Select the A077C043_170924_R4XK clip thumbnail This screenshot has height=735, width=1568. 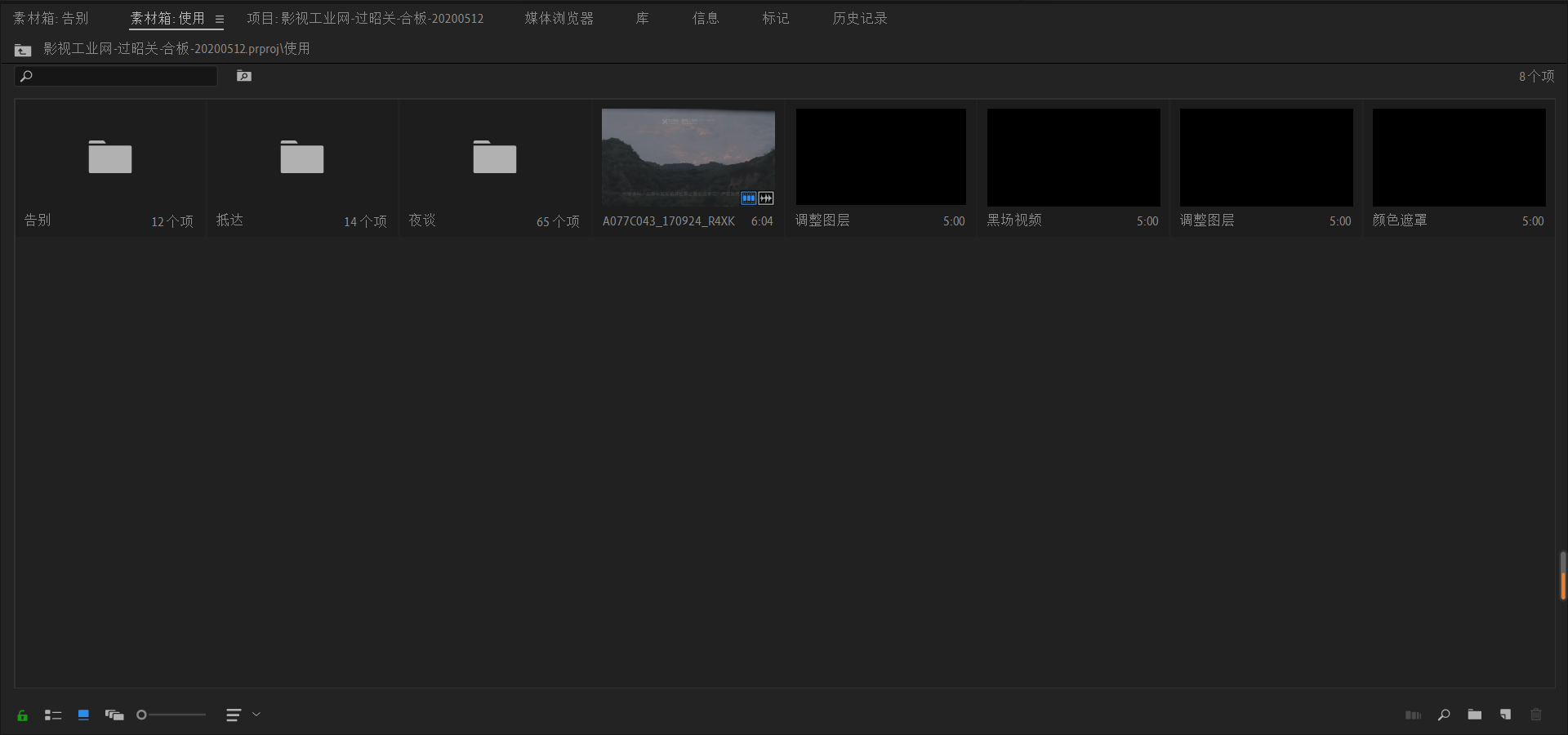688,157
